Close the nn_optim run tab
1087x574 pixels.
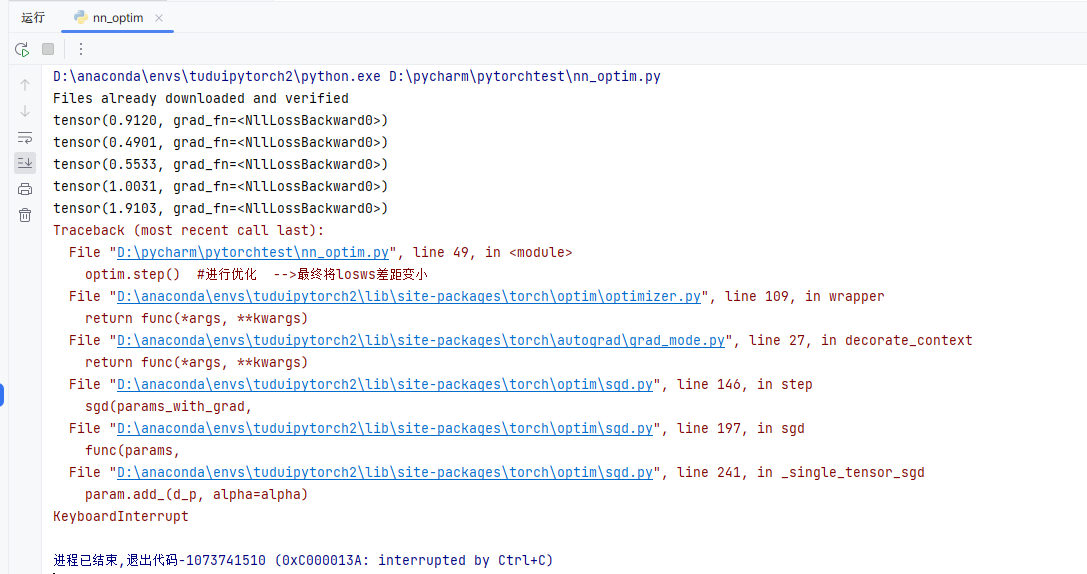159,18
